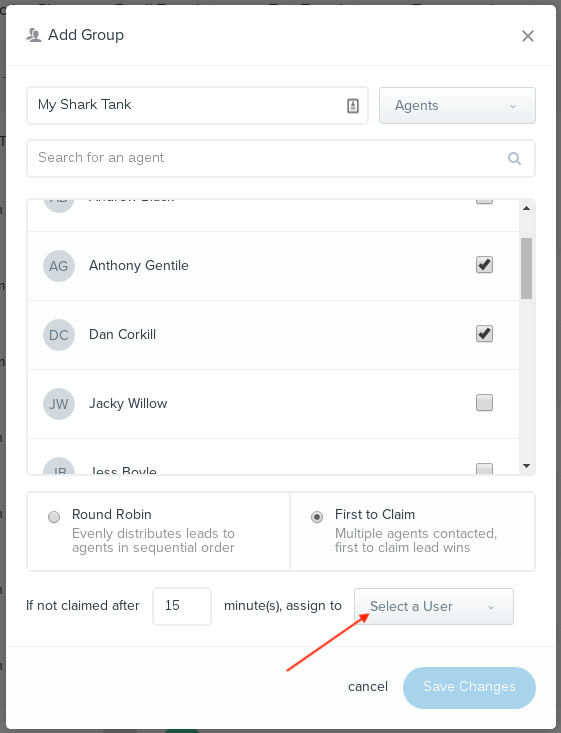Uncheck Dan Corkill's checkbox
The height and width of the screenshot is (733, 561).
[x=484, y=334]
